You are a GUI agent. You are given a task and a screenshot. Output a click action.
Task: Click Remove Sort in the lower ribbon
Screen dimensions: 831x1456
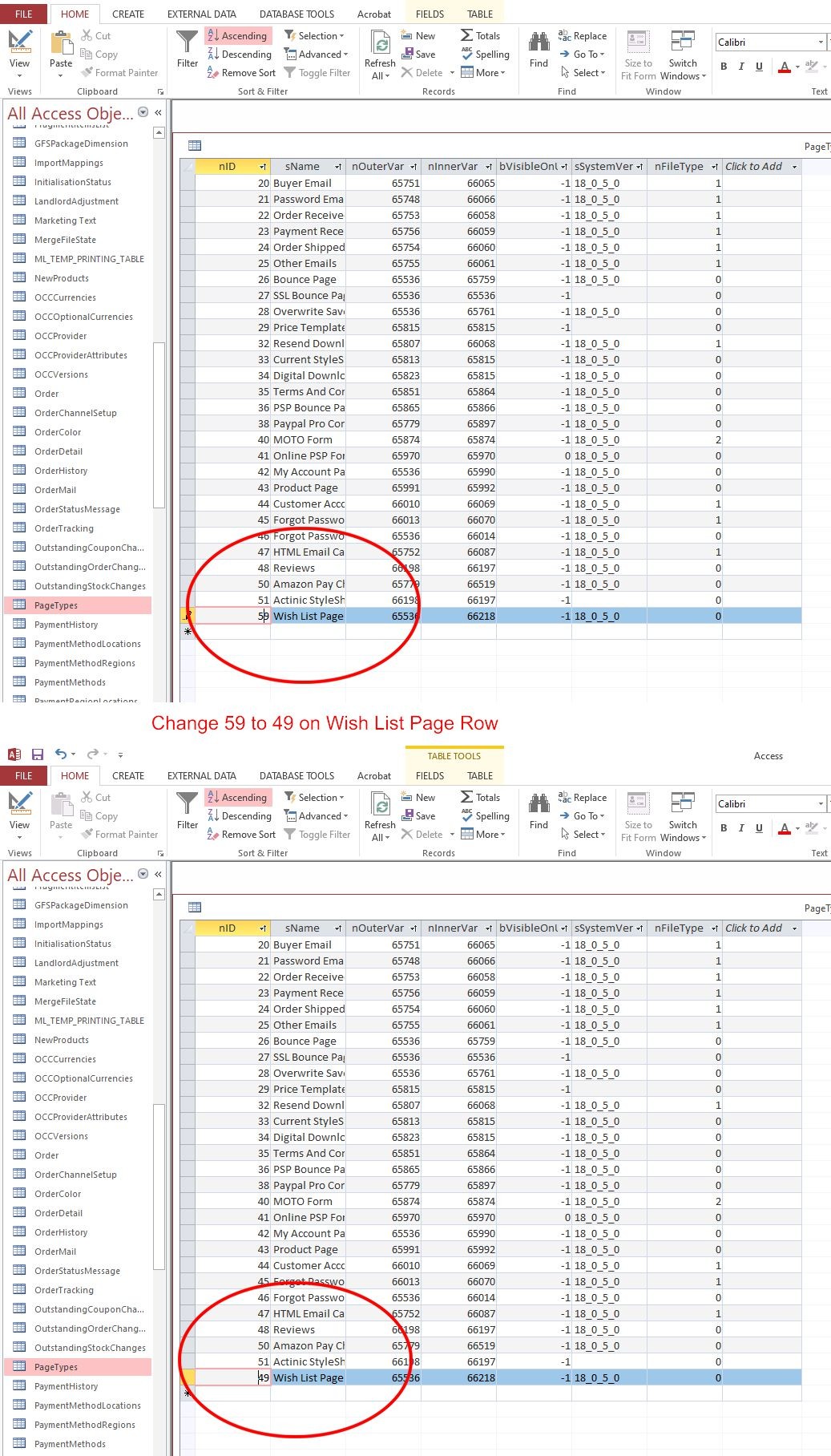[x=248, y=834]
